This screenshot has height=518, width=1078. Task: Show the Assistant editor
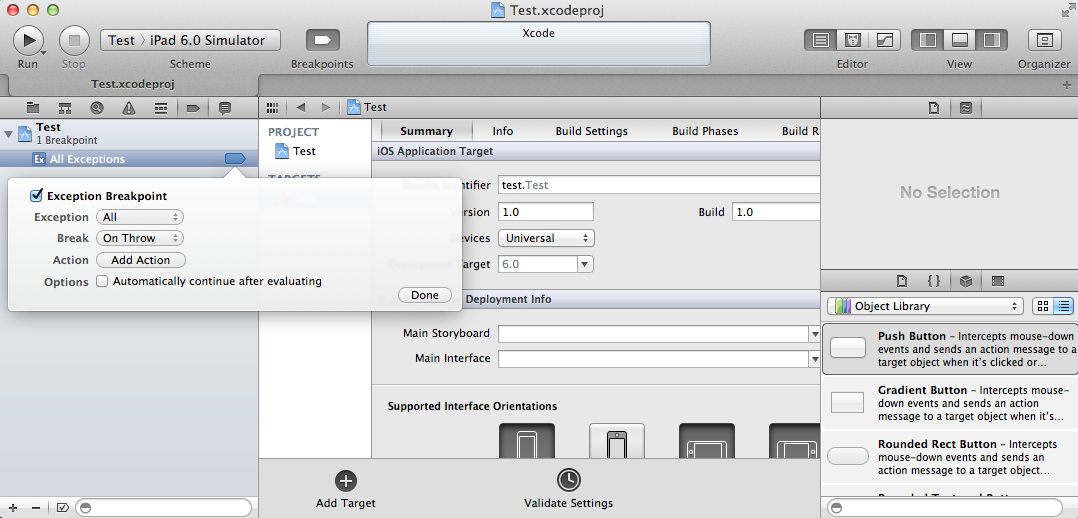[853, 40]
